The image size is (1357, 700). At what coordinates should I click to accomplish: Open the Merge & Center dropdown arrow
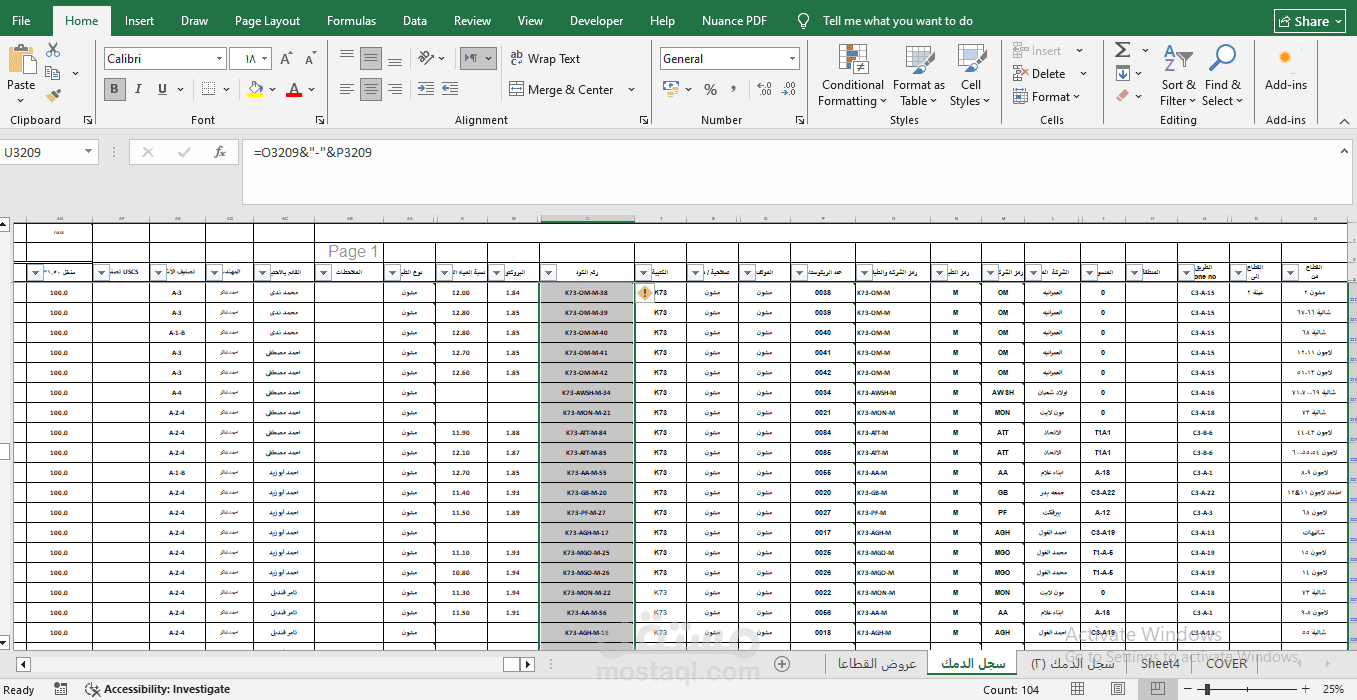(631, 90)
